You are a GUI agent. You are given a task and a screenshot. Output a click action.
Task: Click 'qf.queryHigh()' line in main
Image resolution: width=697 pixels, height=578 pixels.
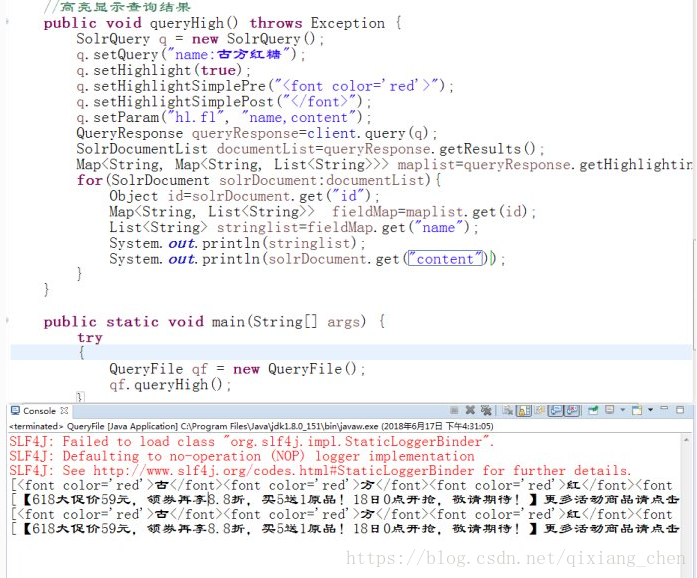pyautogui.click(x=170, y=385)
